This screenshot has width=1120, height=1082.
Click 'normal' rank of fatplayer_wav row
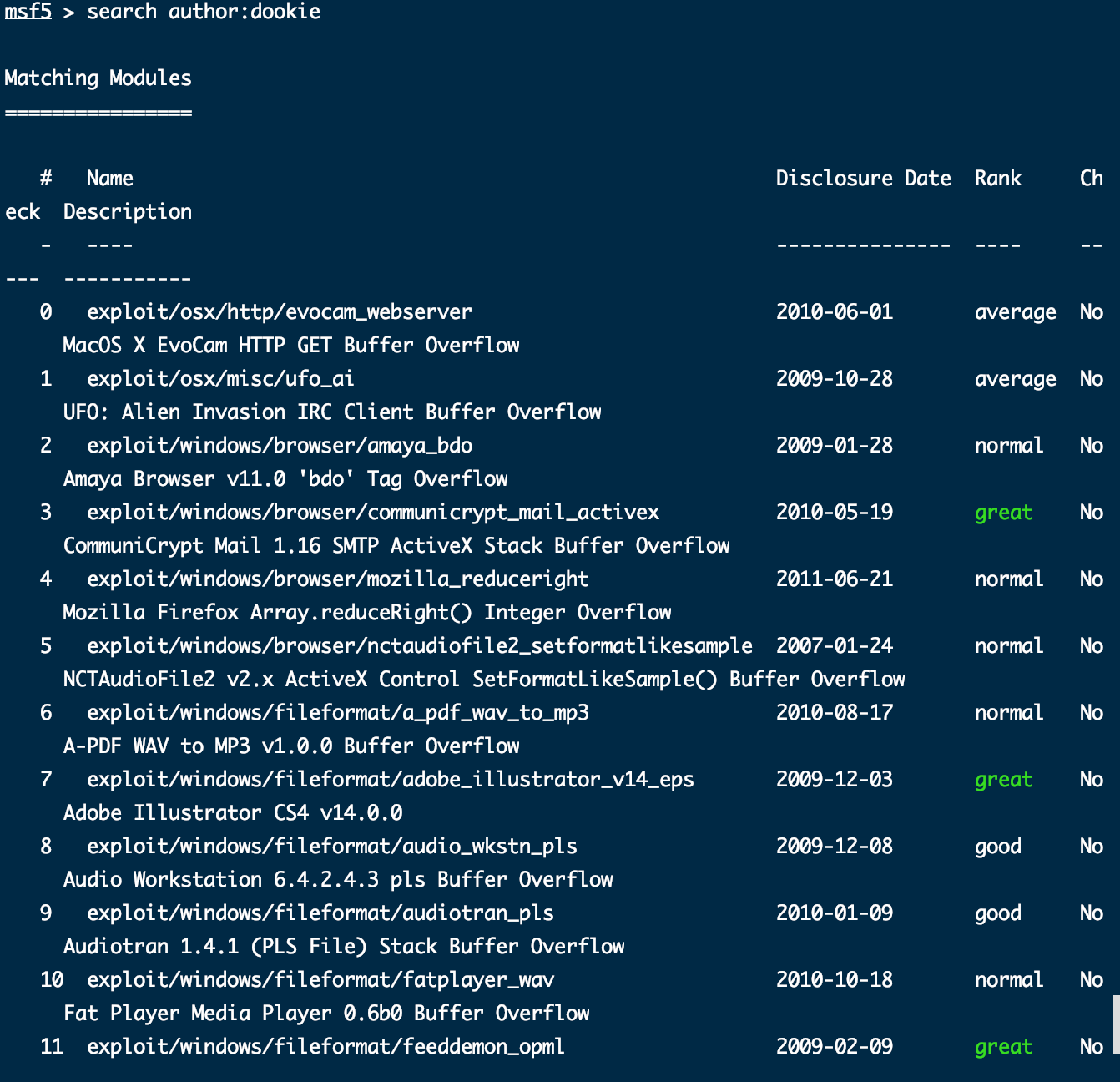1010,980
